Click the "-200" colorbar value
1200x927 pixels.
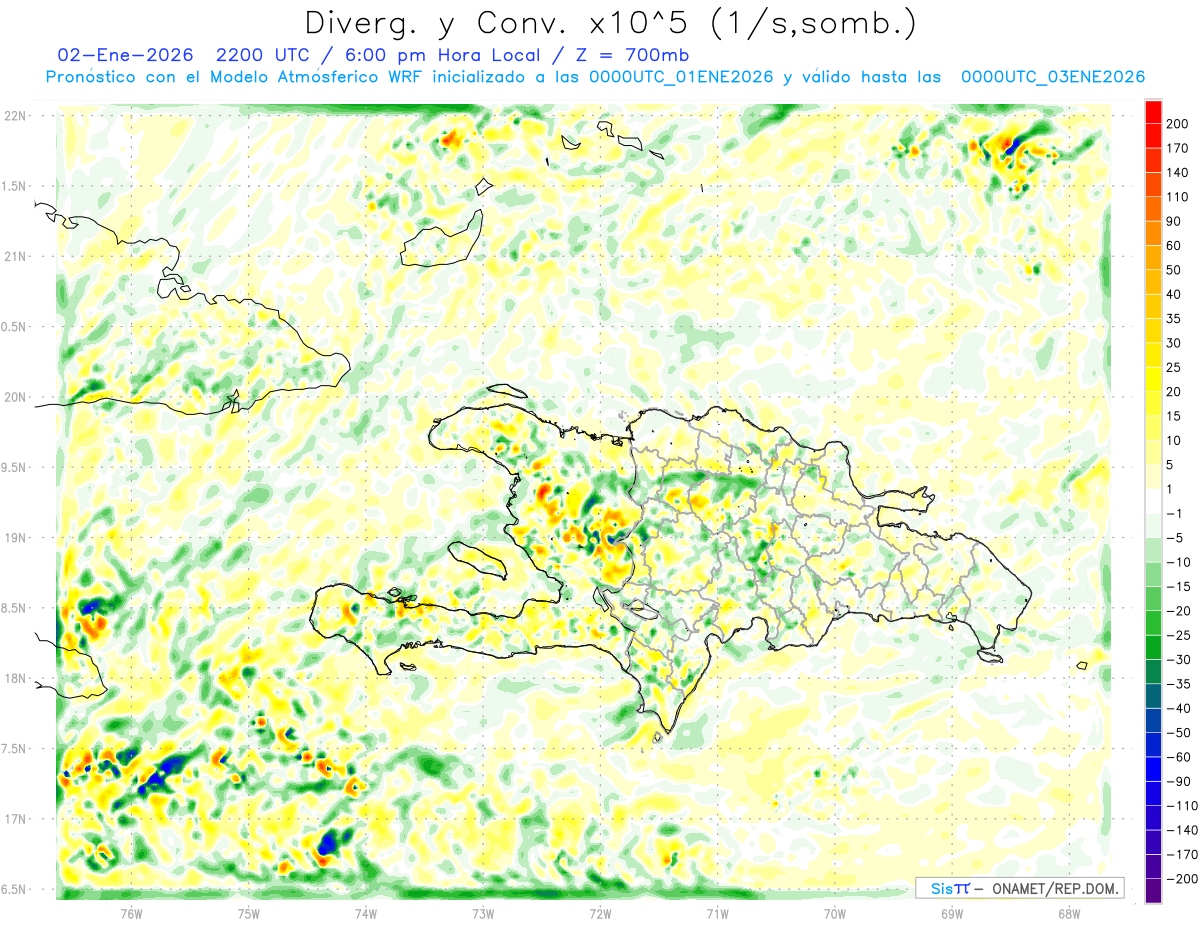point(1182,879)
